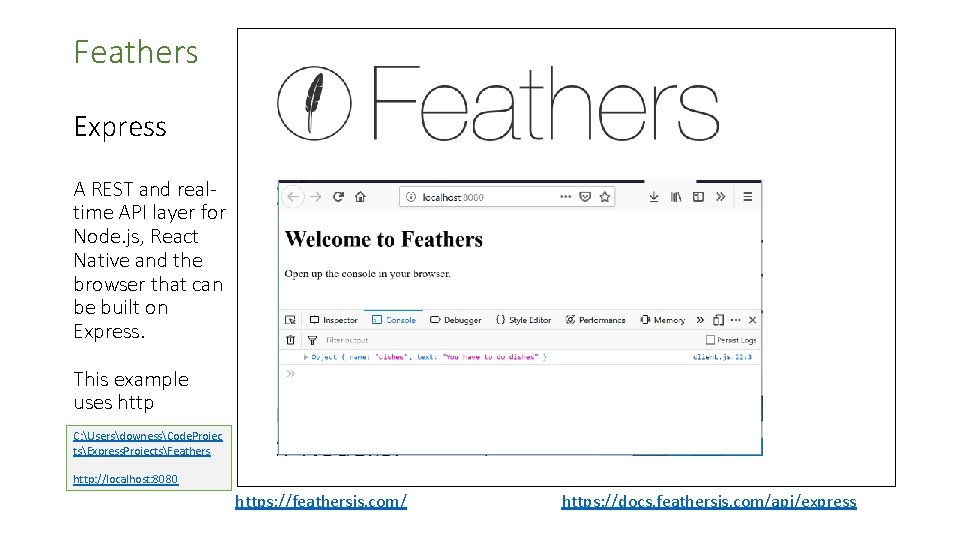This screenshot has height=540, width=960.
Task: Save page to Pocket
Action: [585, 197]
